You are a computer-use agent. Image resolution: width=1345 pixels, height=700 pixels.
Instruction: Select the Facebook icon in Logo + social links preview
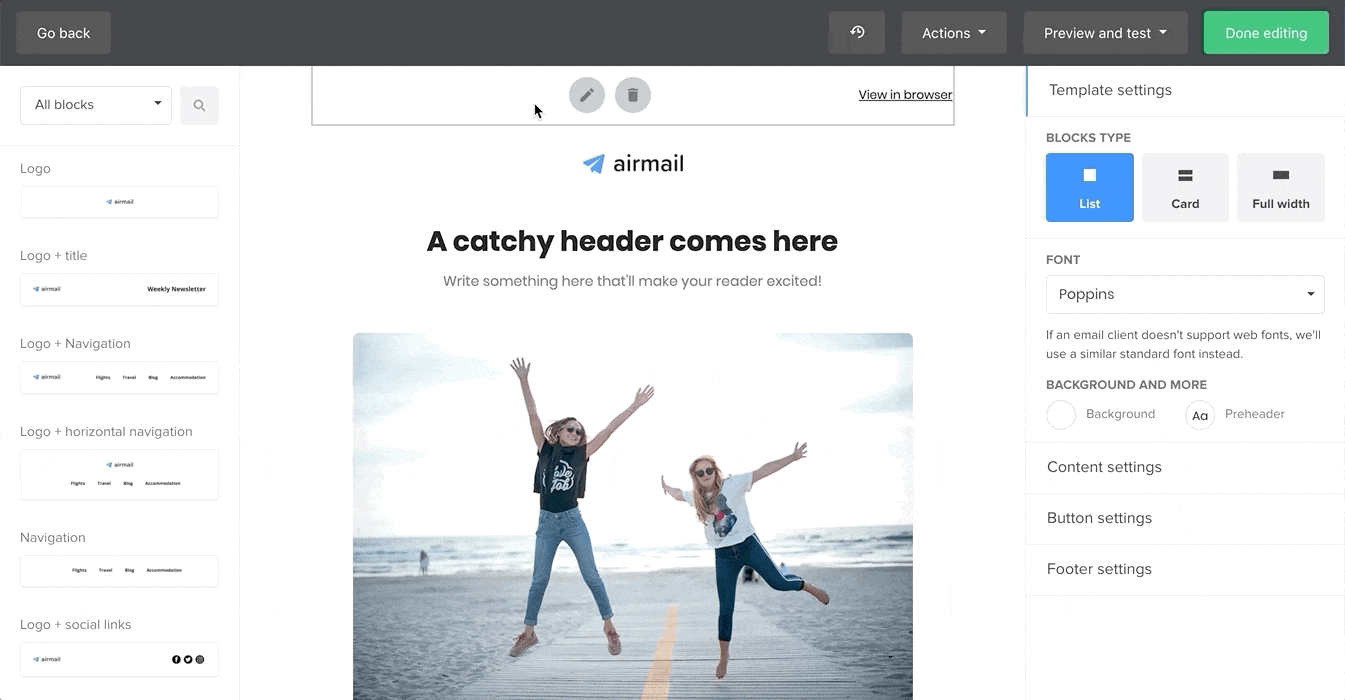(176, 659)
